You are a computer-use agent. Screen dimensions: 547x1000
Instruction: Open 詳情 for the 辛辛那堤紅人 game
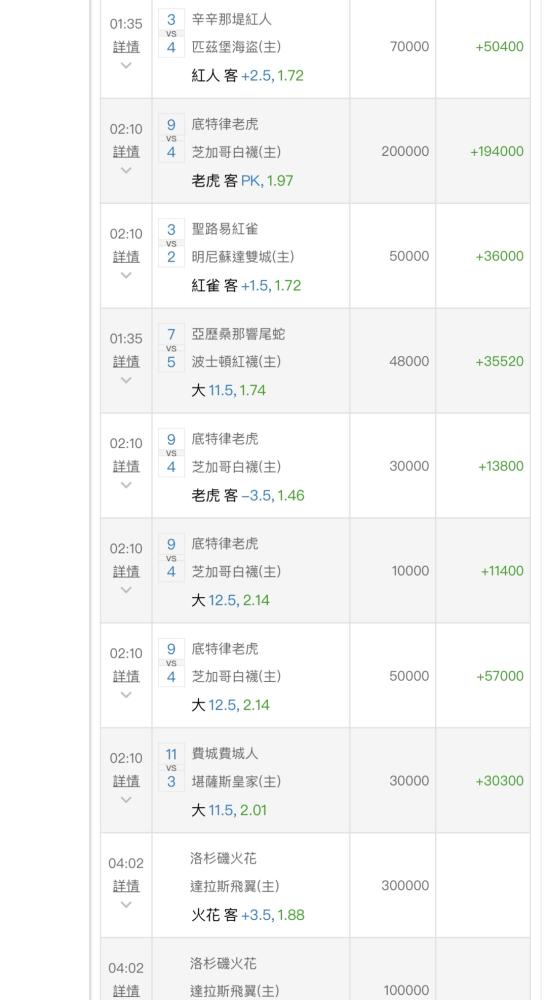pyautogui.click(x=126, y=47)
